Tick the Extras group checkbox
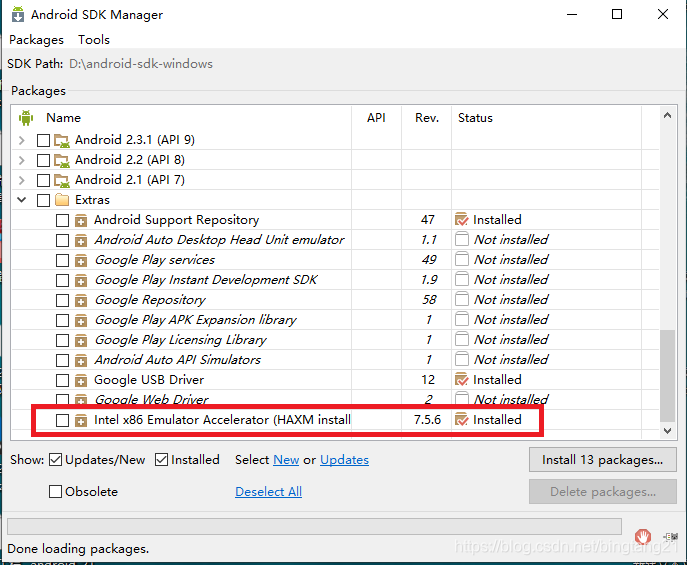Viewport: 687px width, 565px height. (43, 200)
